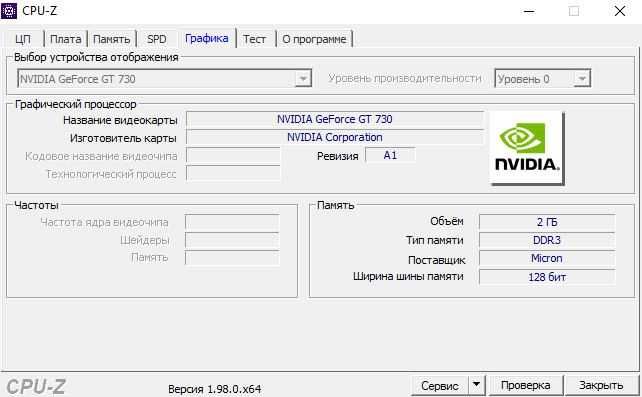642x397 pixels.
Task: Click the Объём label
Action: point(447,221)
